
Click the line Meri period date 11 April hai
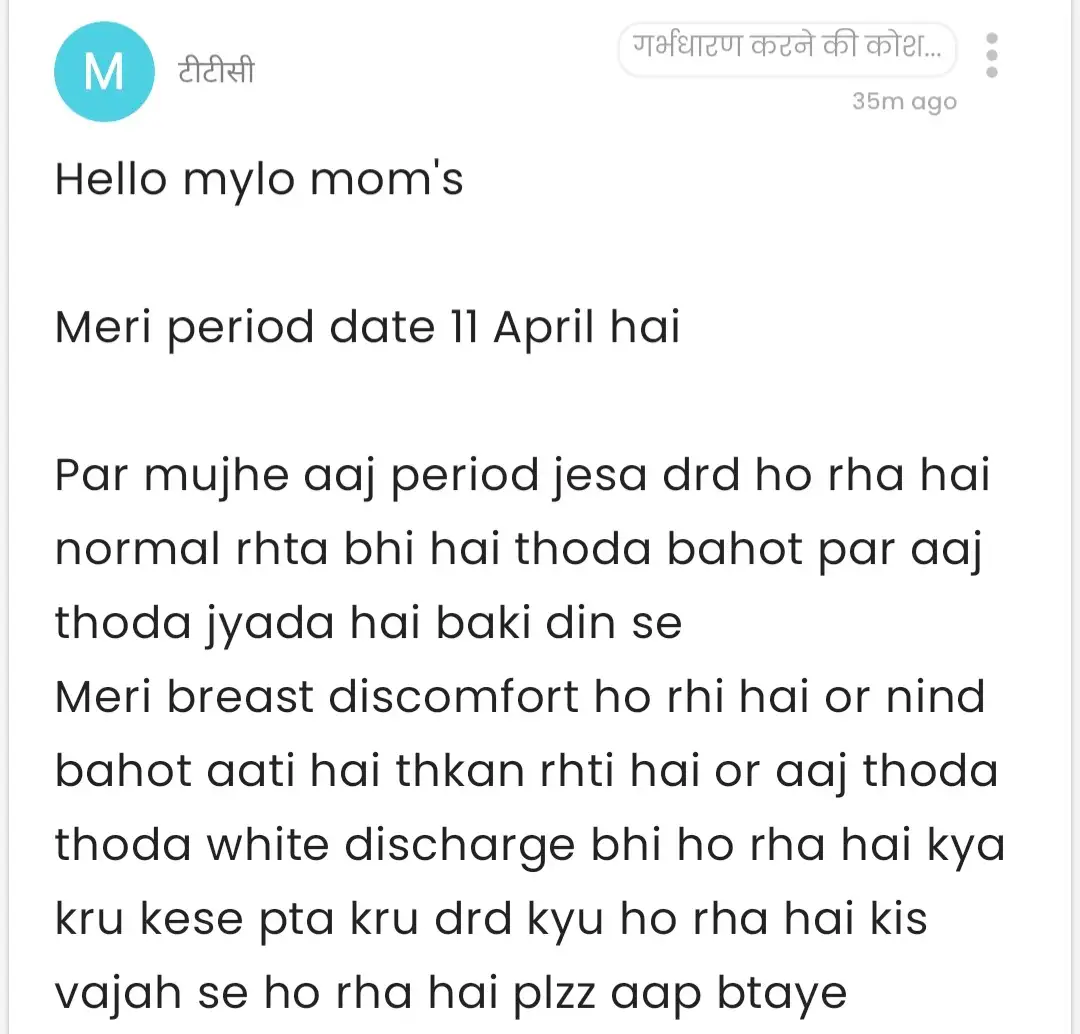click(x=367, y=328)
